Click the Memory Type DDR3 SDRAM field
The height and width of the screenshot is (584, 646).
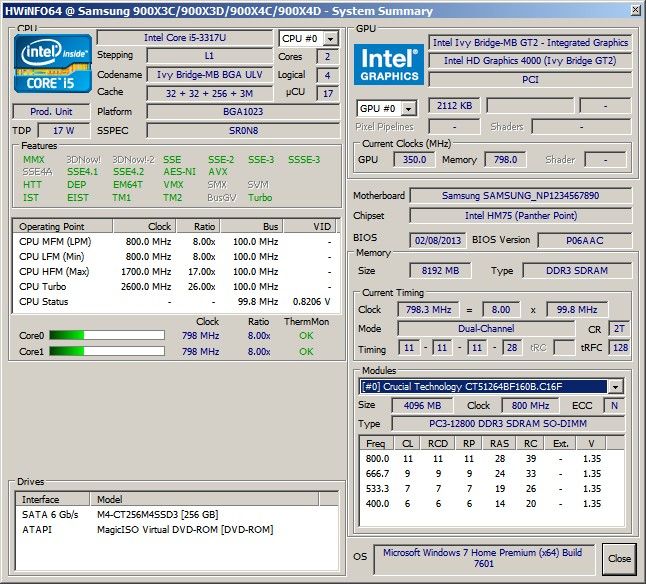[577, 271]
